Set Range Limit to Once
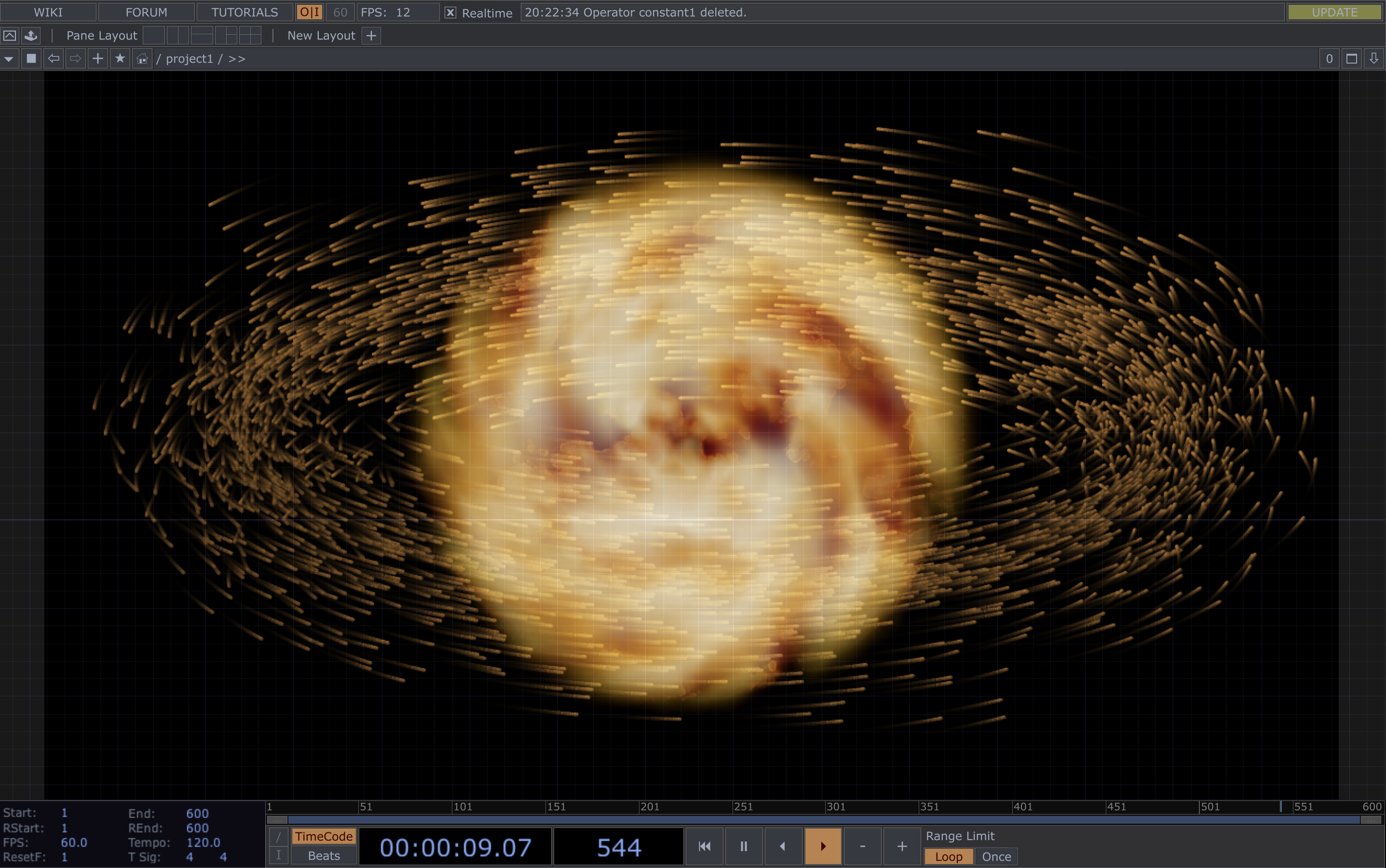This screenshot has height=868, width=1386. [996, 856]
